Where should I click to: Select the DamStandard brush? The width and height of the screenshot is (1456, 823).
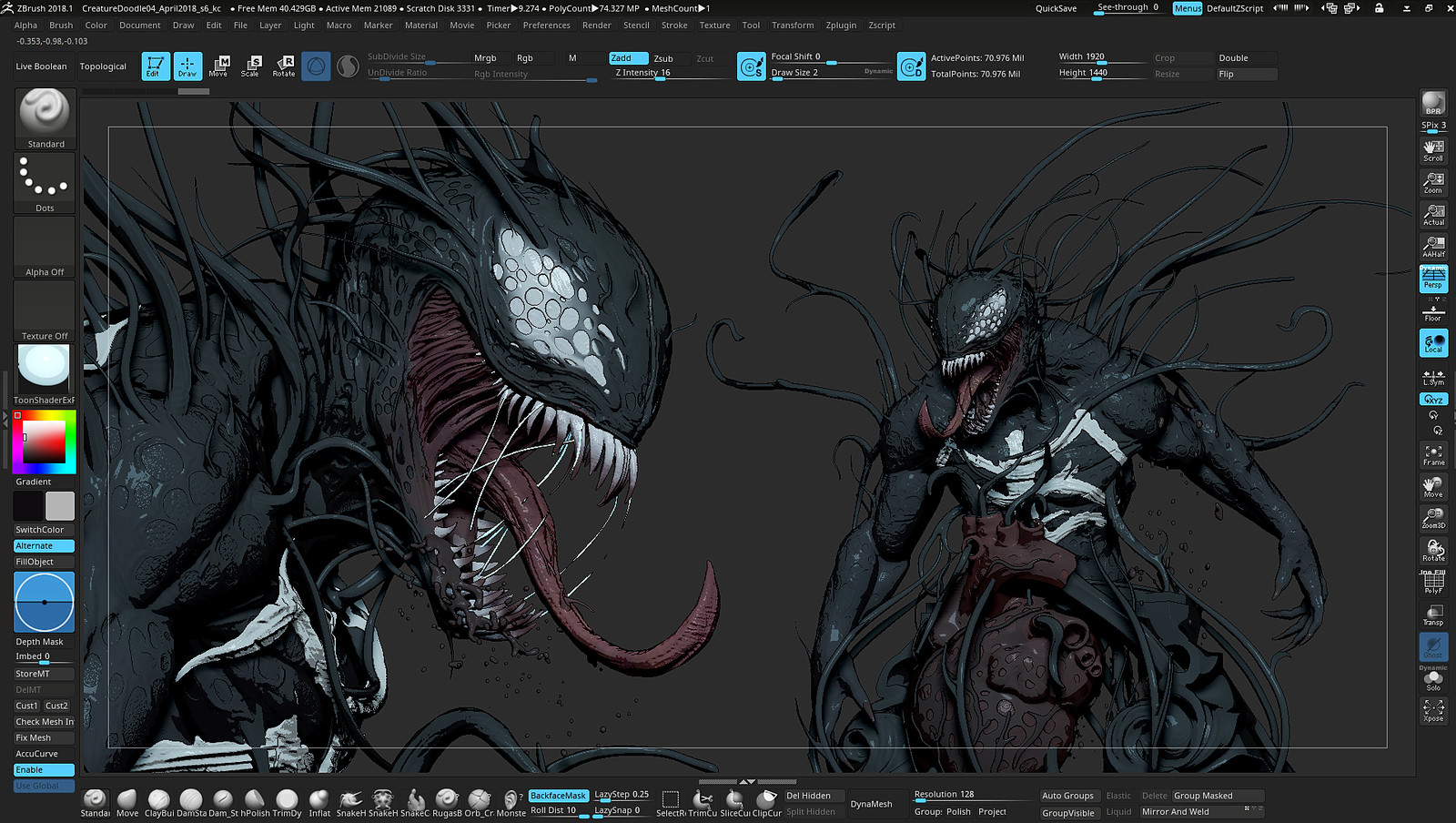(191, 802)
